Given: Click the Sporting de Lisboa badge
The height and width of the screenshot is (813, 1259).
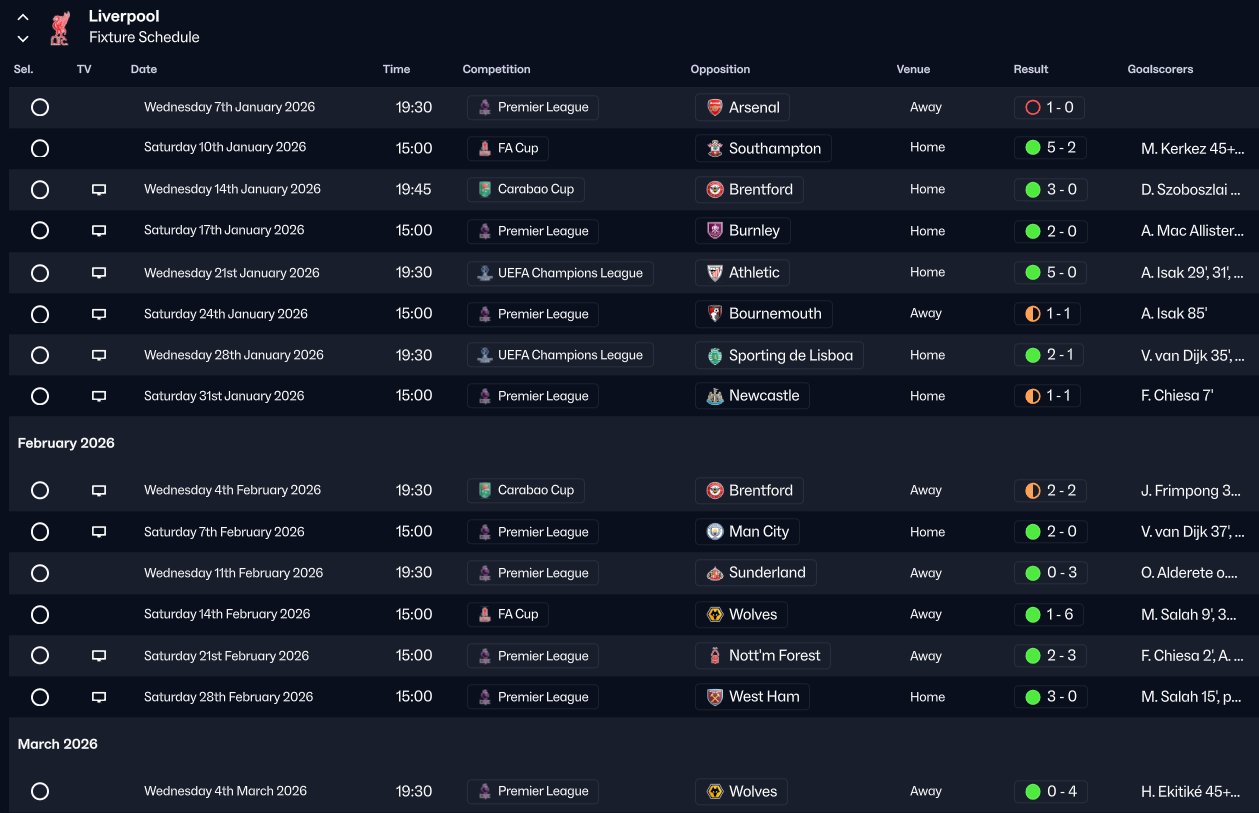Looking at the screenshot, I should click(x=714, y=355).
